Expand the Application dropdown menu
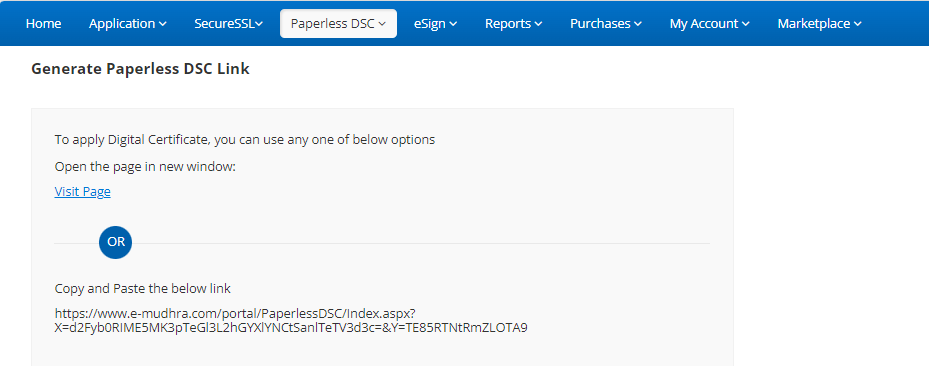Viewport: 929px width, 366px height. [127, 24]
